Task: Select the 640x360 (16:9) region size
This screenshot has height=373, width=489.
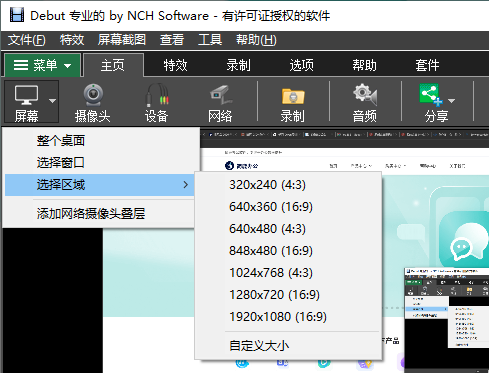Action: coord(288,207)
